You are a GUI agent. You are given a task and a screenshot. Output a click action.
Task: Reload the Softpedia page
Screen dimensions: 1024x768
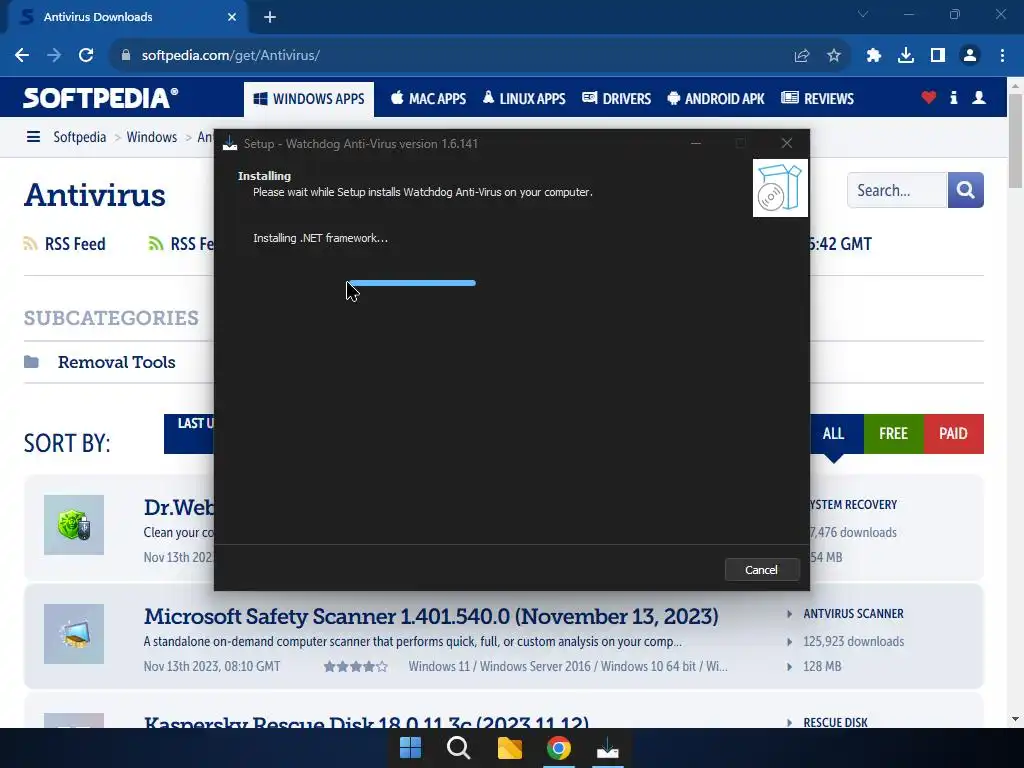point(86,56)
